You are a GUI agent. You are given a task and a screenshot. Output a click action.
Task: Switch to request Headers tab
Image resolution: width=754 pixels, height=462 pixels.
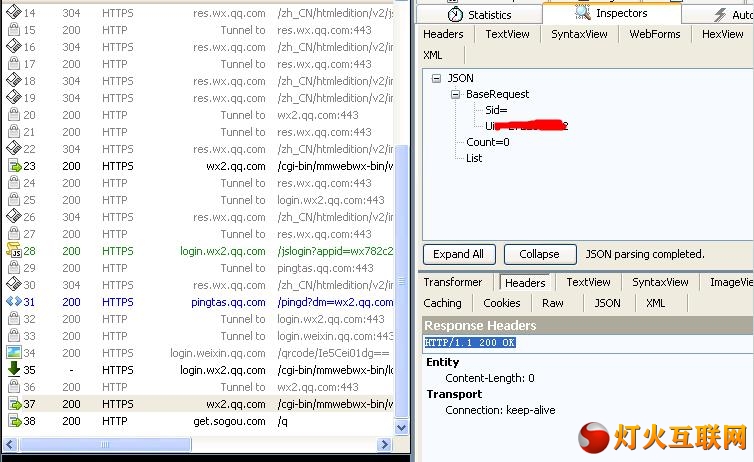443,34
